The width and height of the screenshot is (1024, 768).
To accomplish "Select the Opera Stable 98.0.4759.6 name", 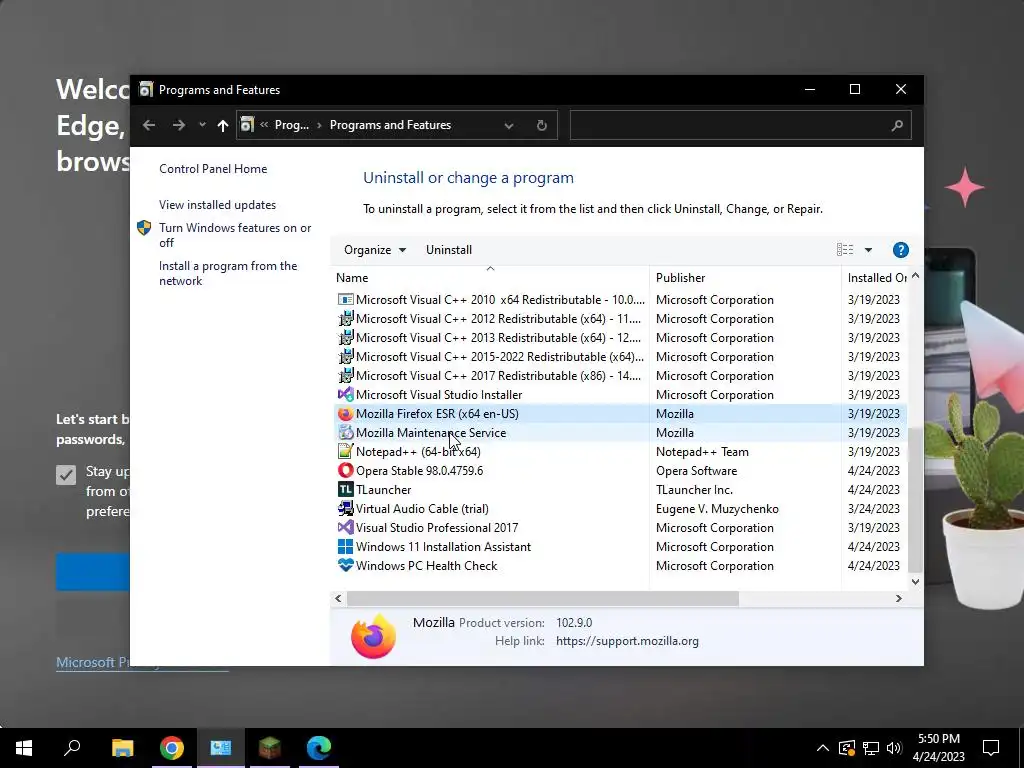I will pos(419,471).
